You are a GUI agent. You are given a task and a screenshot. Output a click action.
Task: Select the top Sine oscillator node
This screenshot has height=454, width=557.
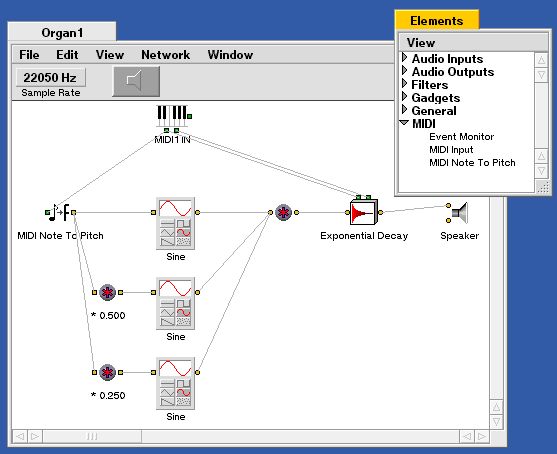[x=175, y=224]
